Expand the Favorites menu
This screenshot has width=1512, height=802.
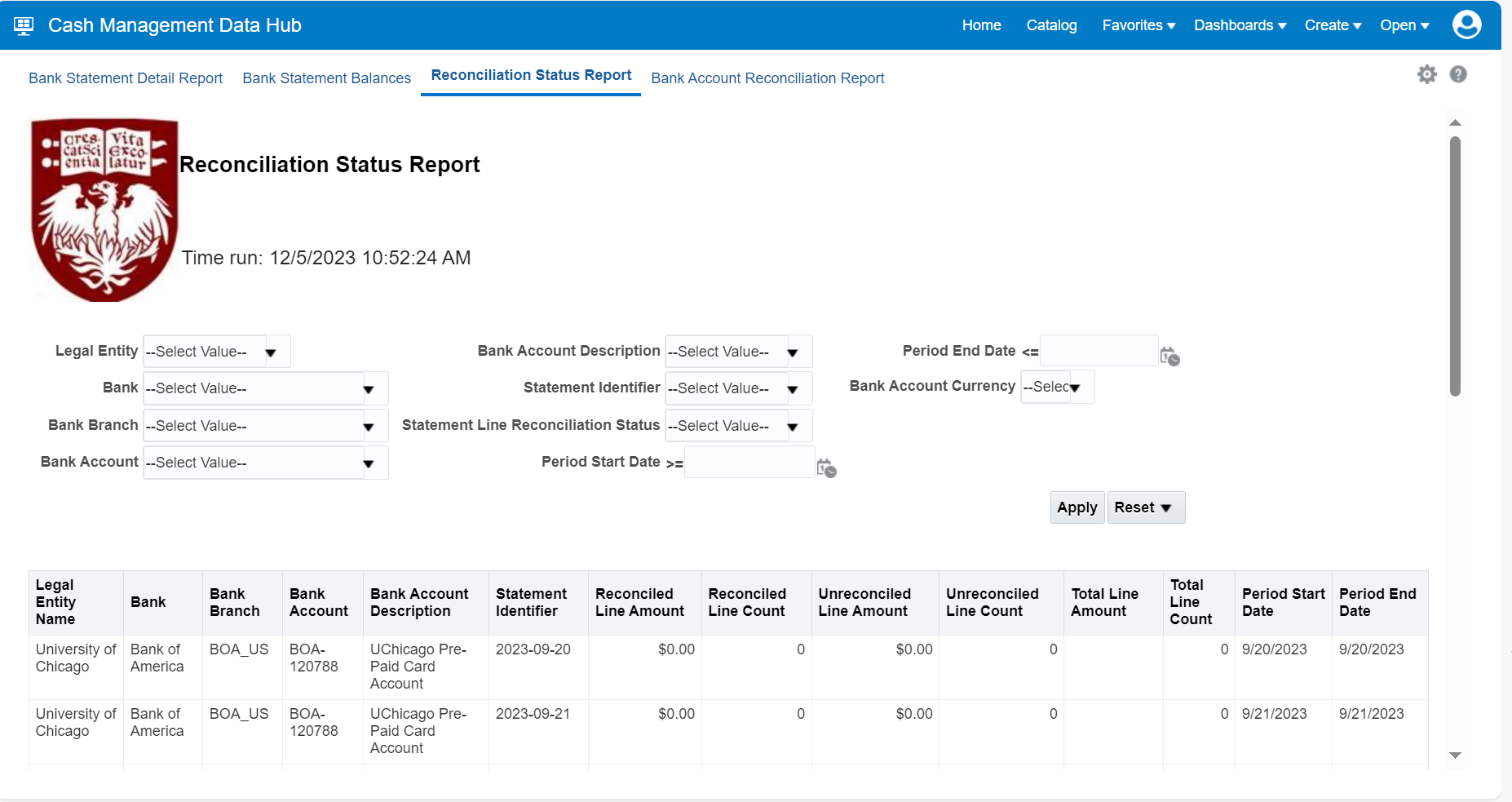1138,25
